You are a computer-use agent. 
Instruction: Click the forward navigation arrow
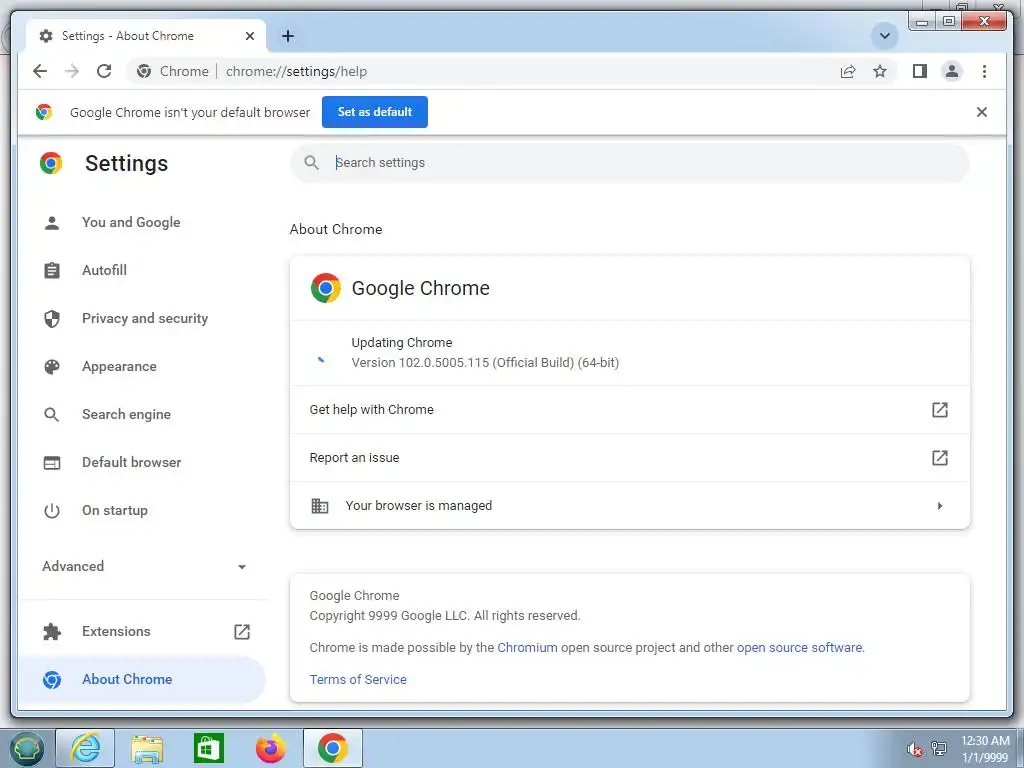click(x=72, y=71)
